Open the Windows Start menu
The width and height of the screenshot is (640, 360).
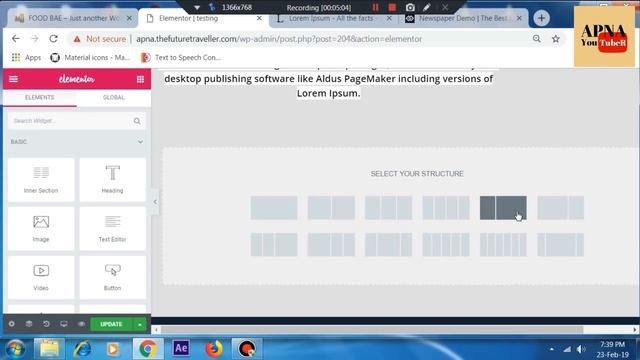pyautogui.click(x=16, y=349)
